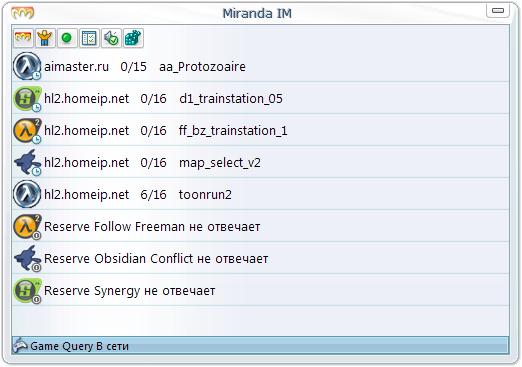Click the gamepad icon in status bar
Screen dimensions: 522x367
pyautogui.click(x=20, y=346)
